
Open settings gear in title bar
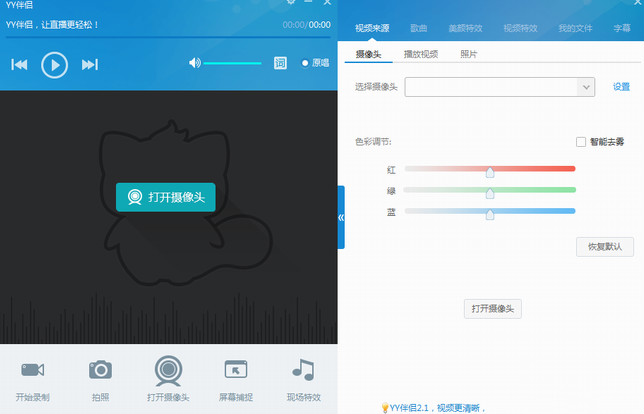(x=291, y=2)
